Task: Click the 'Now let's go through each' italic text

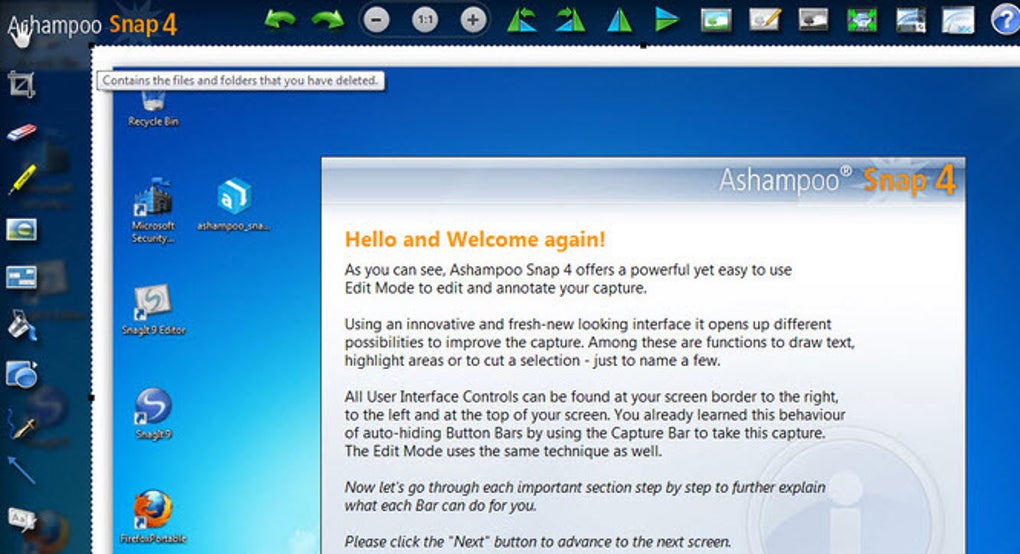Action: point(585,496)
